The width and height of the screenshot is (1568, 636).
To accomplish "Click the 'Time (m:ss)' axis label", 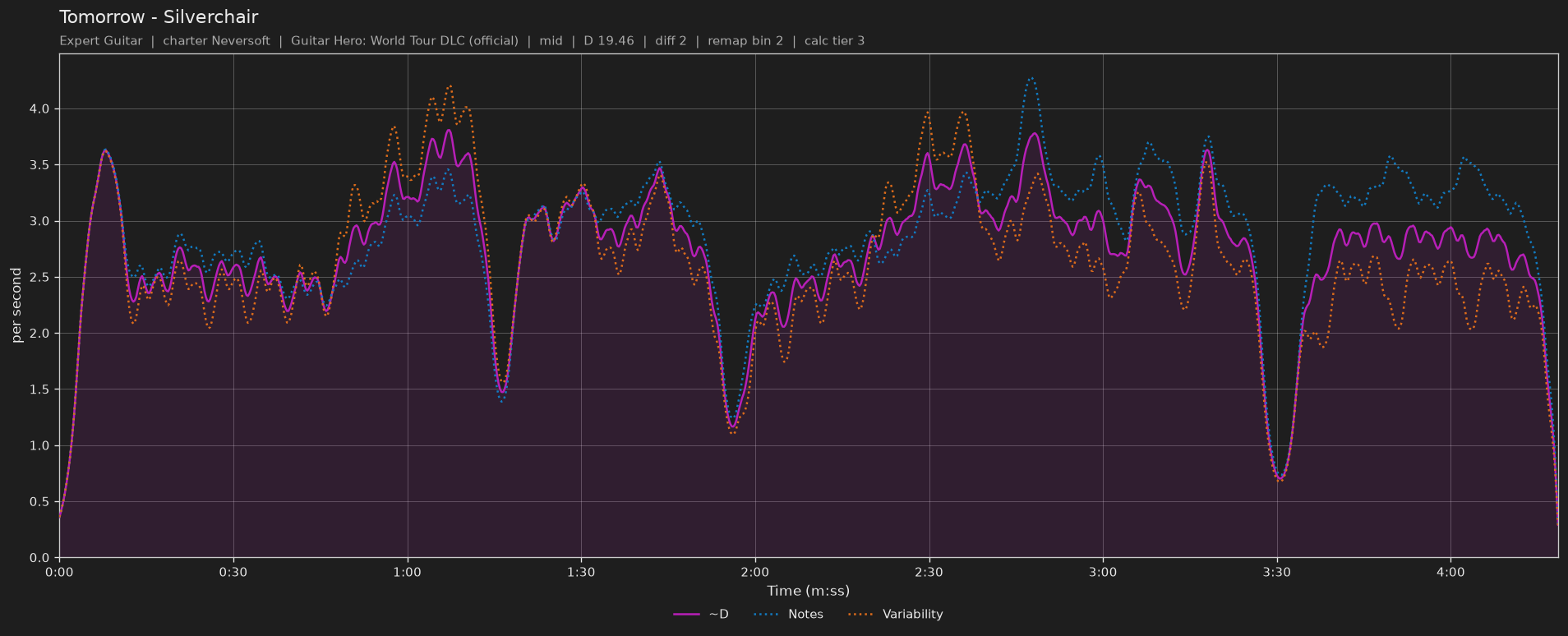I will coord(809,591).
